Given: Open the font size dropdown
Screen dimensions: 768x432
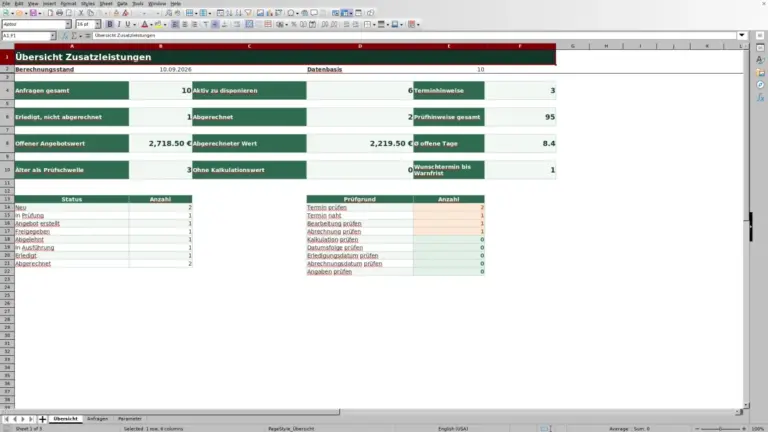Looking at the screenshot, I should coord(97,24).
